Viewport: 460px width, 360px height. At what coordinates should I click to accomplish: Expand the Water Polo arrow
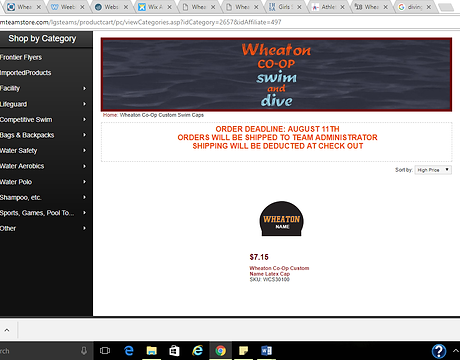click(x=84, y=182)
